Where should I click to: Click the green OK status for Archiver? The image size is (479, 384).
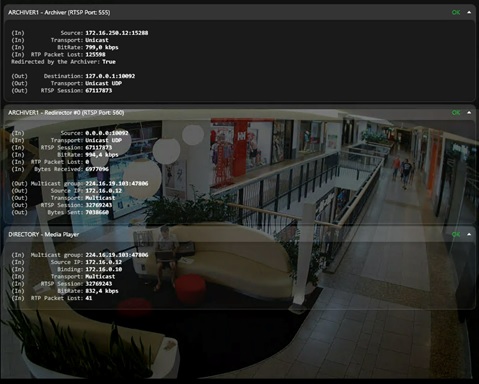(x=456, y=13)
